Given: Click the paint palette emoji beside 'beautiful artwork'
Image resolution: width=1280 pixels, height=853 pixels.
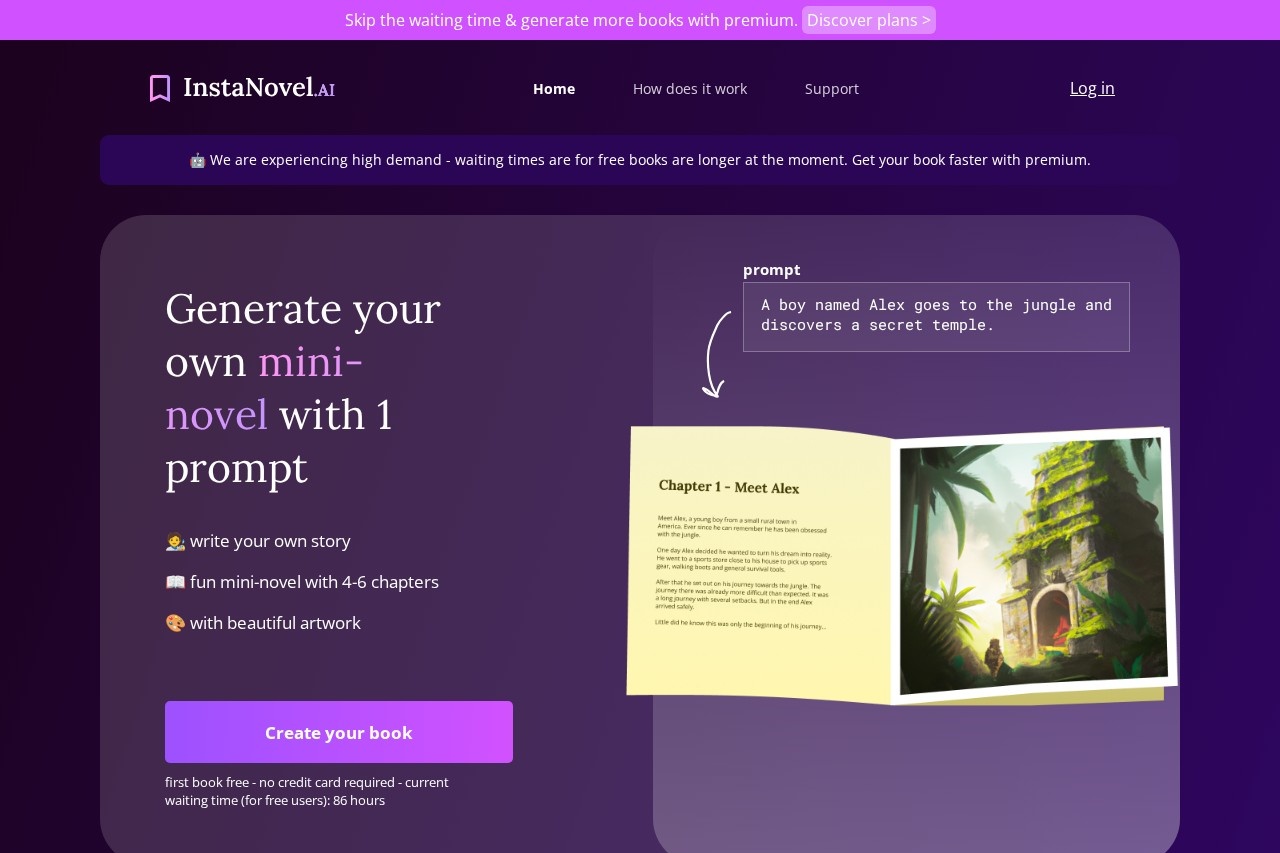Looking at the screenshot, I should 175,624.
